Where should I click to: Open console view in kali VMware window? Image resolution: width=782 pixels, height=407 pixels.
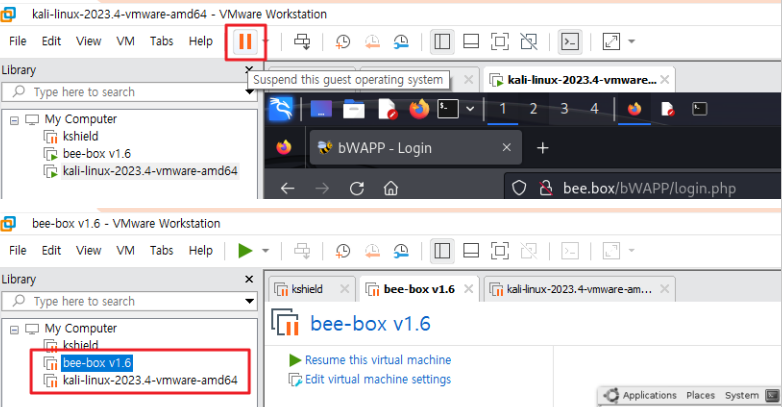pyautogui.click(x=570, y=41)
